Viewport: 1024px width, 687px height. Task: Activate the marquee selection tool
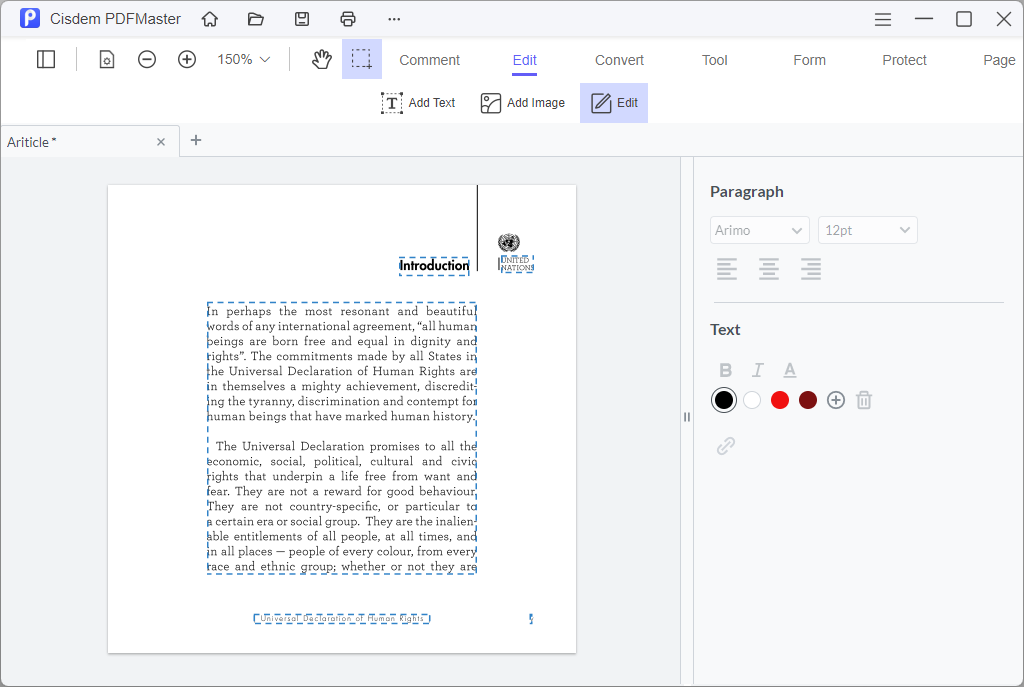point(362,59)
